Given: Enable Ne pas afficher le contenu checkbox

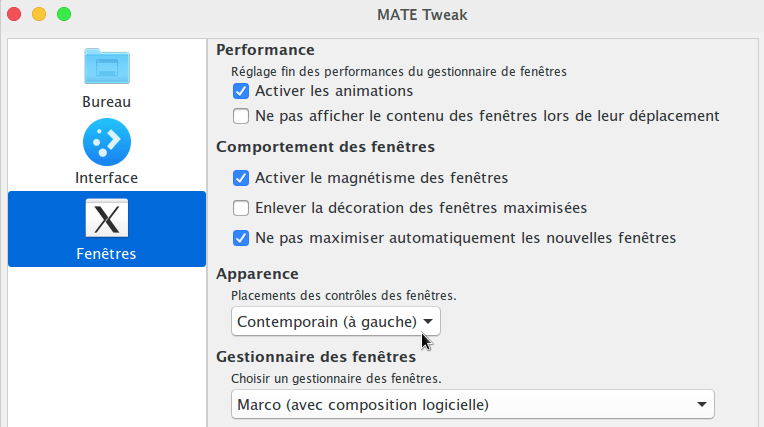Looking at the screenshot, I should [x=241, y=116].
